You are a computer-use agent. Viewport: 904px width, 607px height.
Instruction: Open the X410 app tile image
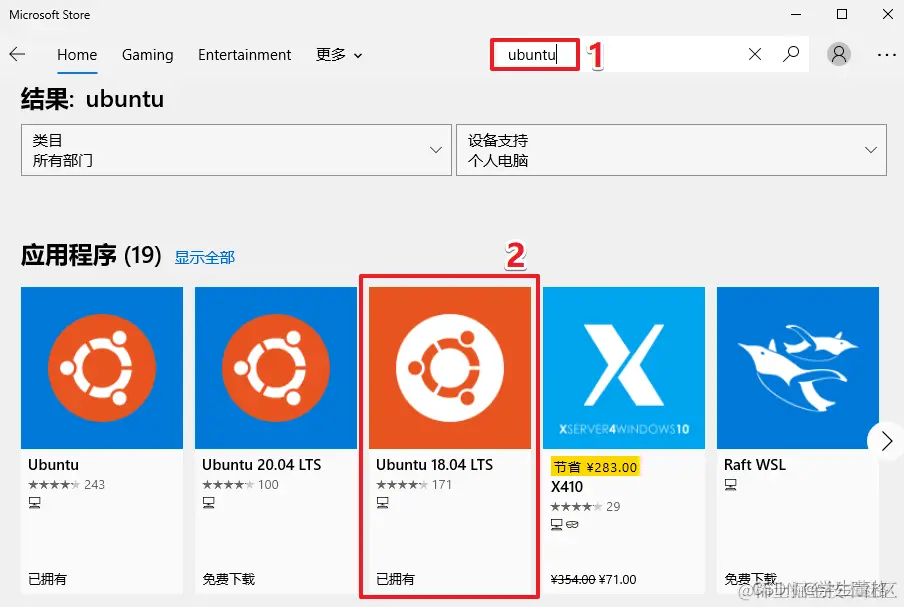624,368
